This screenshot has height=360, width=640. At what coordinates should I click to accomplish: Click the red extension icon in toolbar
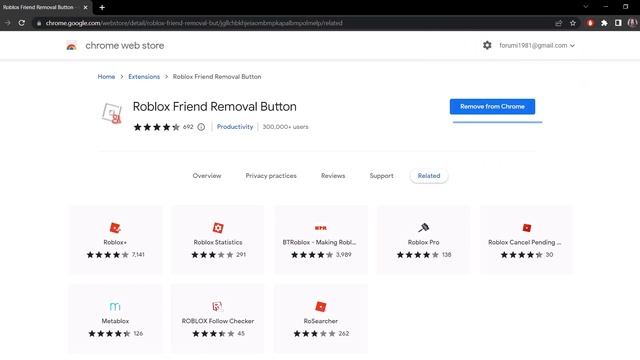pyautogui.click(x=590, y=23)
